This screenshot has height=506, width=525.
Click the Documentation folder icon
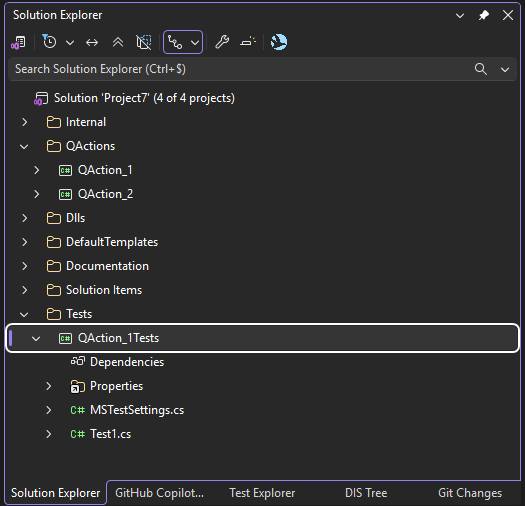(54, 266)
